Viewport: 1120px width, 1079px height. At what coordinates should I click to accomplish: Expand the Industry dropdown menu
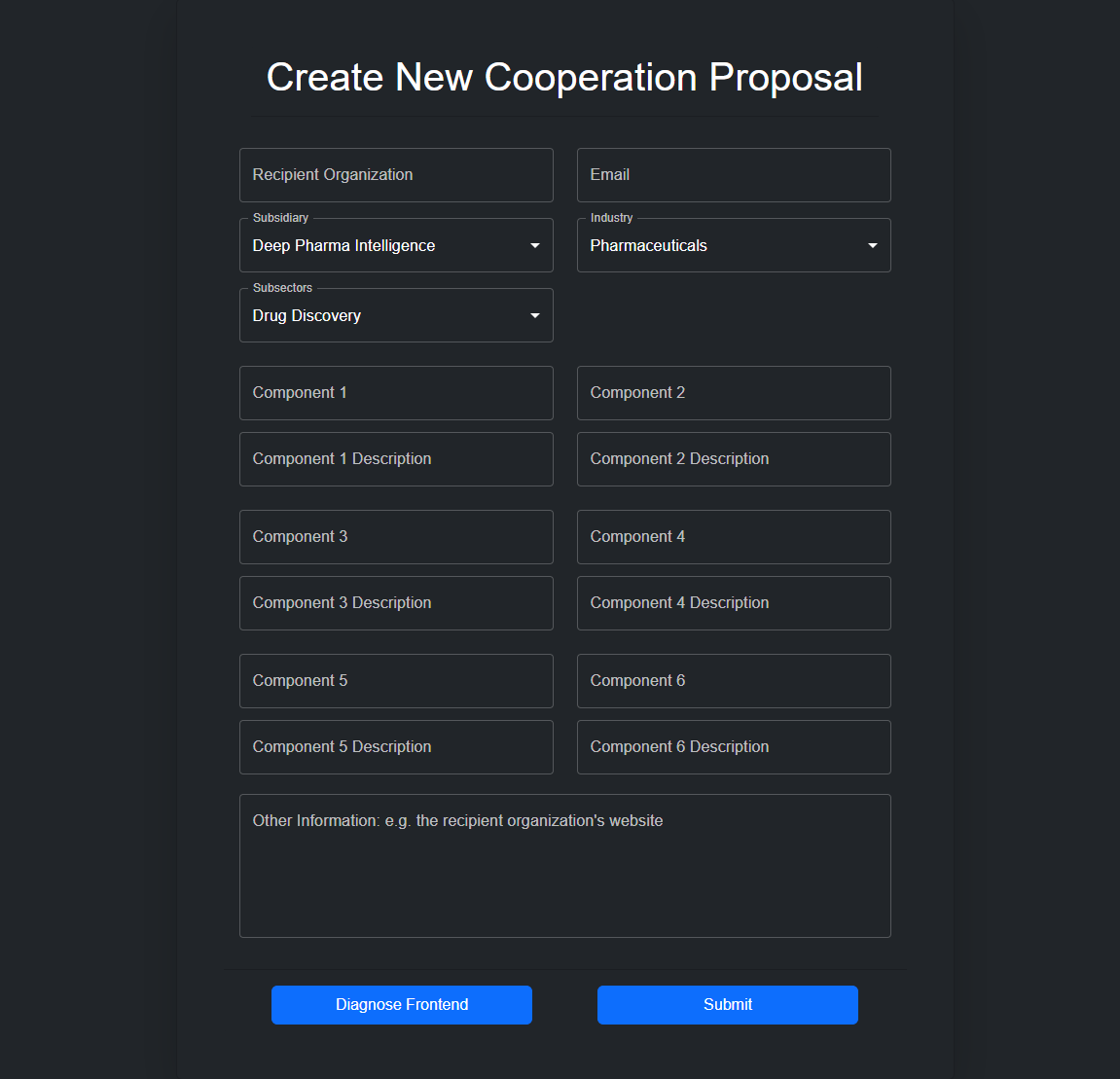tap(734, 245)
